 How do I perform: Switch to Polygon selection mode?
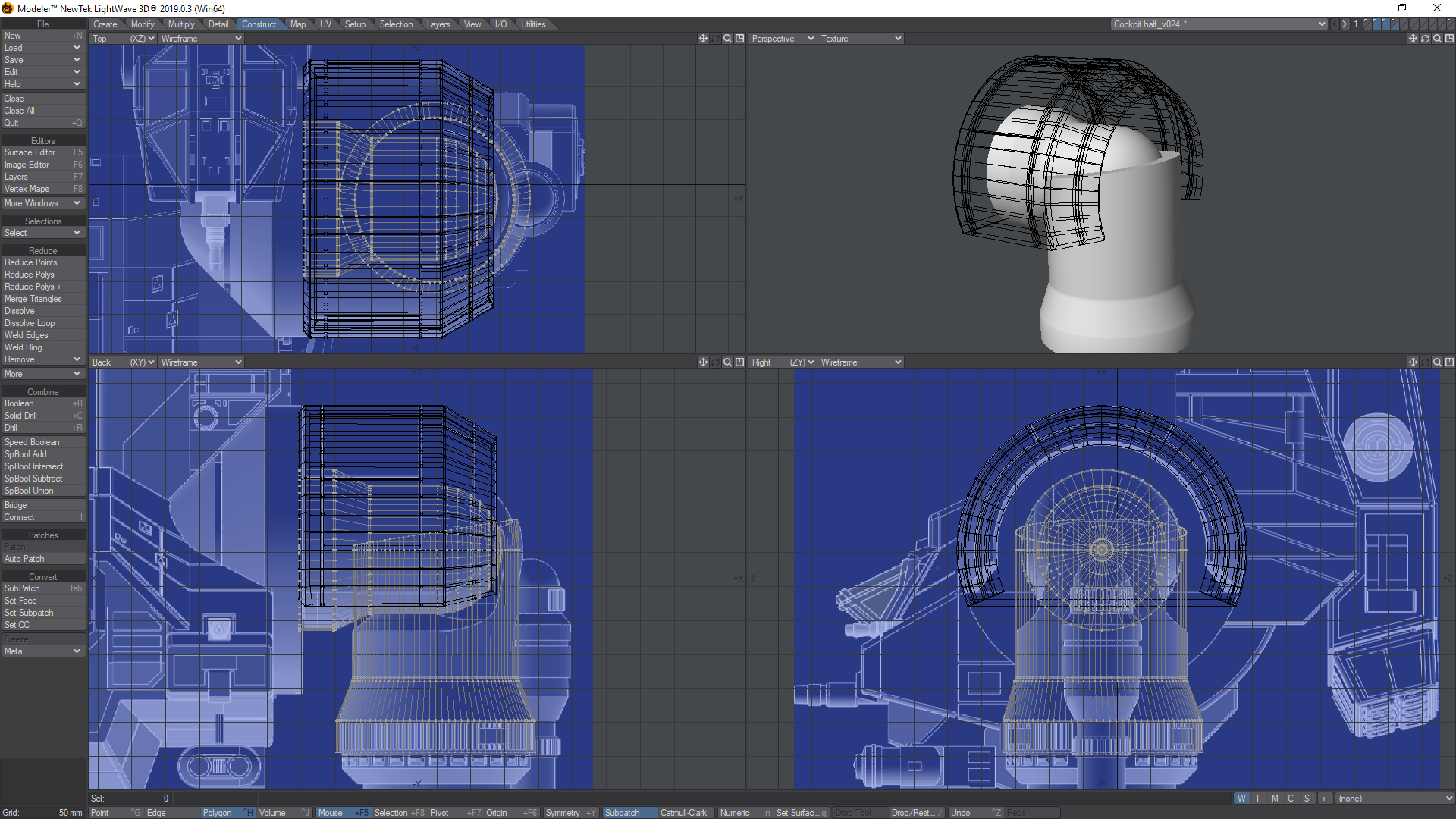pos(227,813)
